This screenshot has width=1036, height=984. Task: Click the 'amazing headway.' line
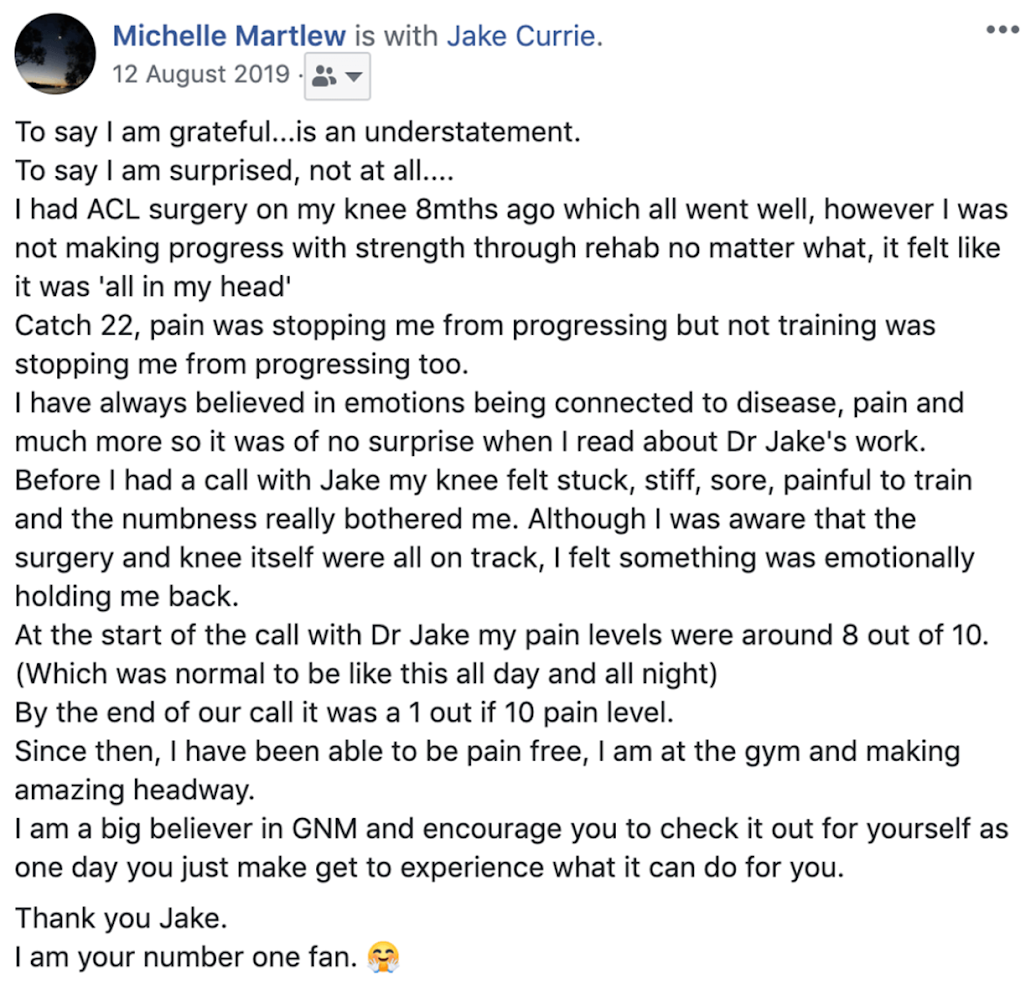(x=135, y=790)
